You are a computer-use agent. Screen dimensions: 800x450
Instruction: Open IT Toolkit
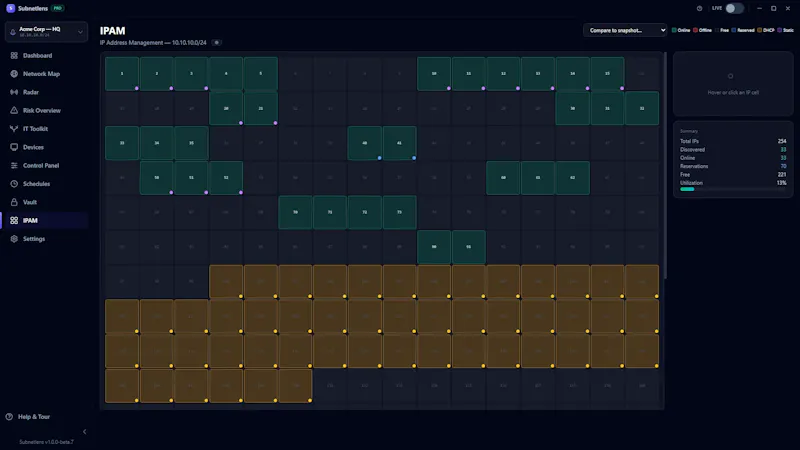tap(46, 129)
